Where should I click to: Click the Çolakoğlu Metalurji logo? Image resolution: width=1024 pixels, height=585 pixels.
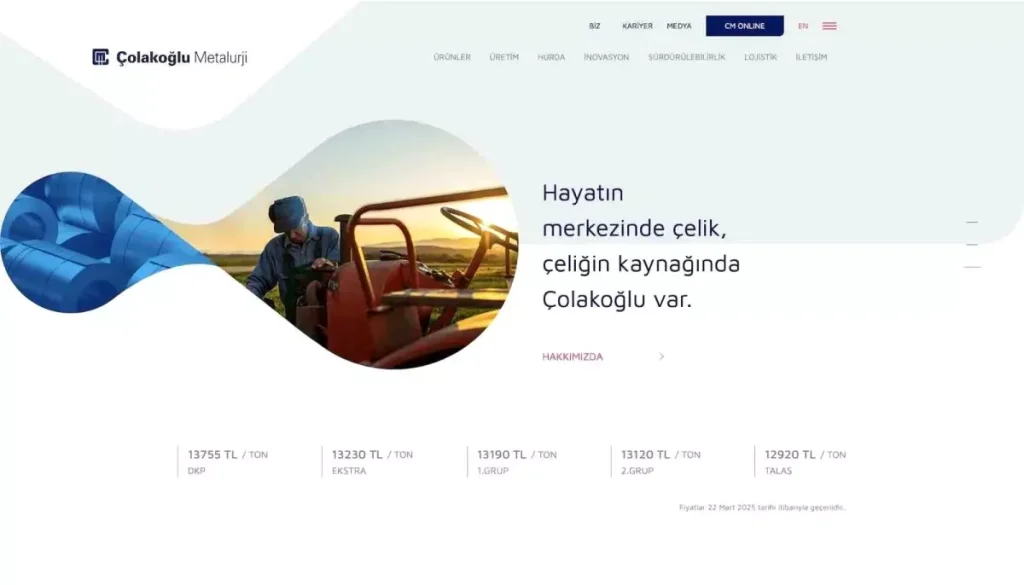click(x=168, y=57)
